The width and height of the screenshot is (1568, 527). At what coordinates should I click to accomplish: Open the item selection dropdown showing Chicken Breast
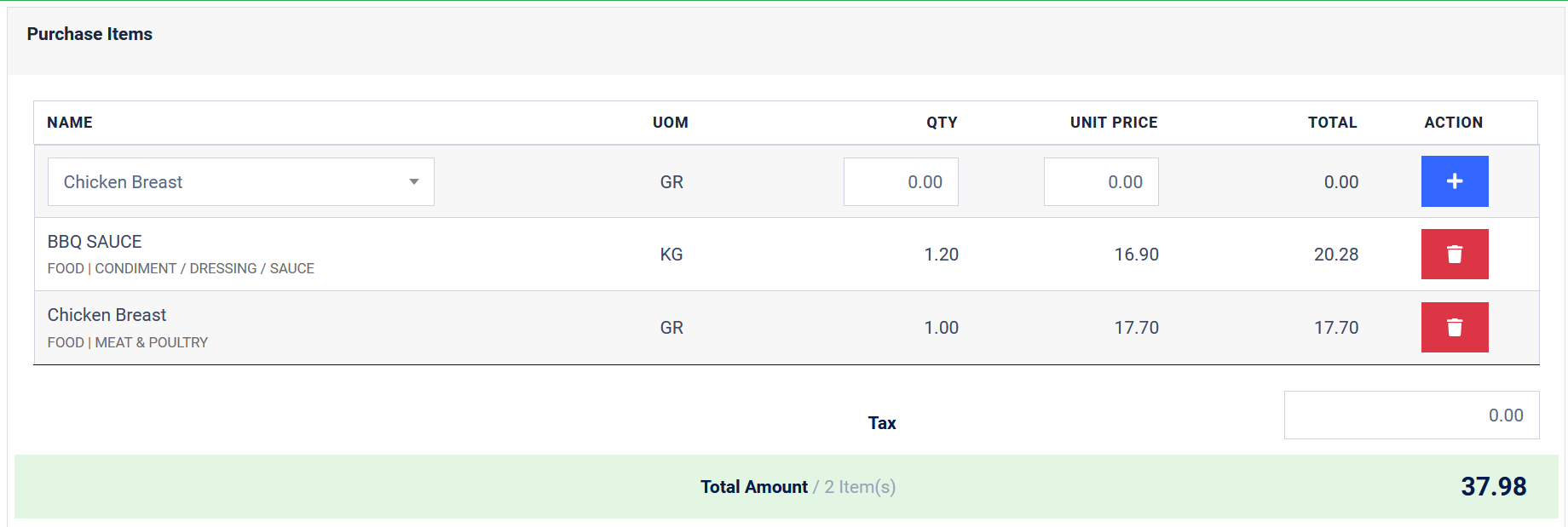click(241, 181)
